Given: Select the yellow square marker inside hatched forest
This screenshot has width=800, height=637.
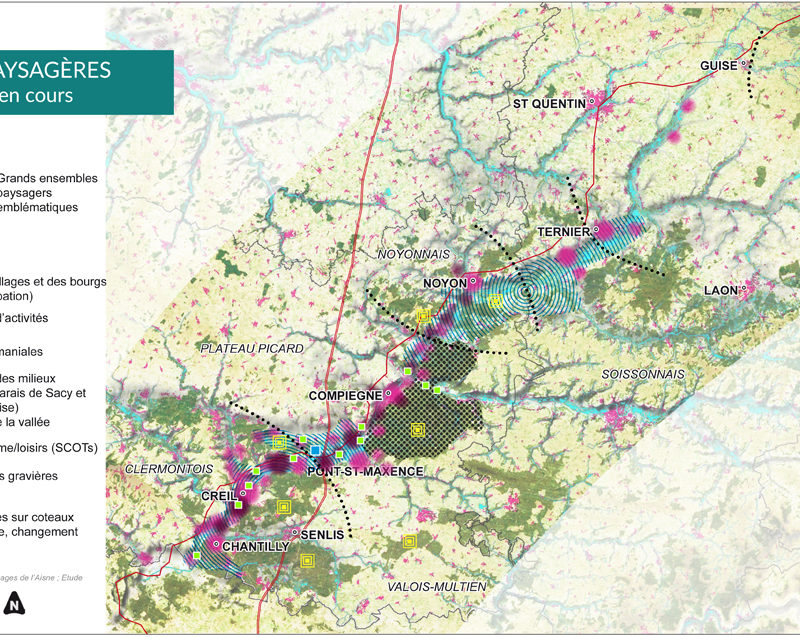Looking at the screenshot, I should click(x=418, y=430).
